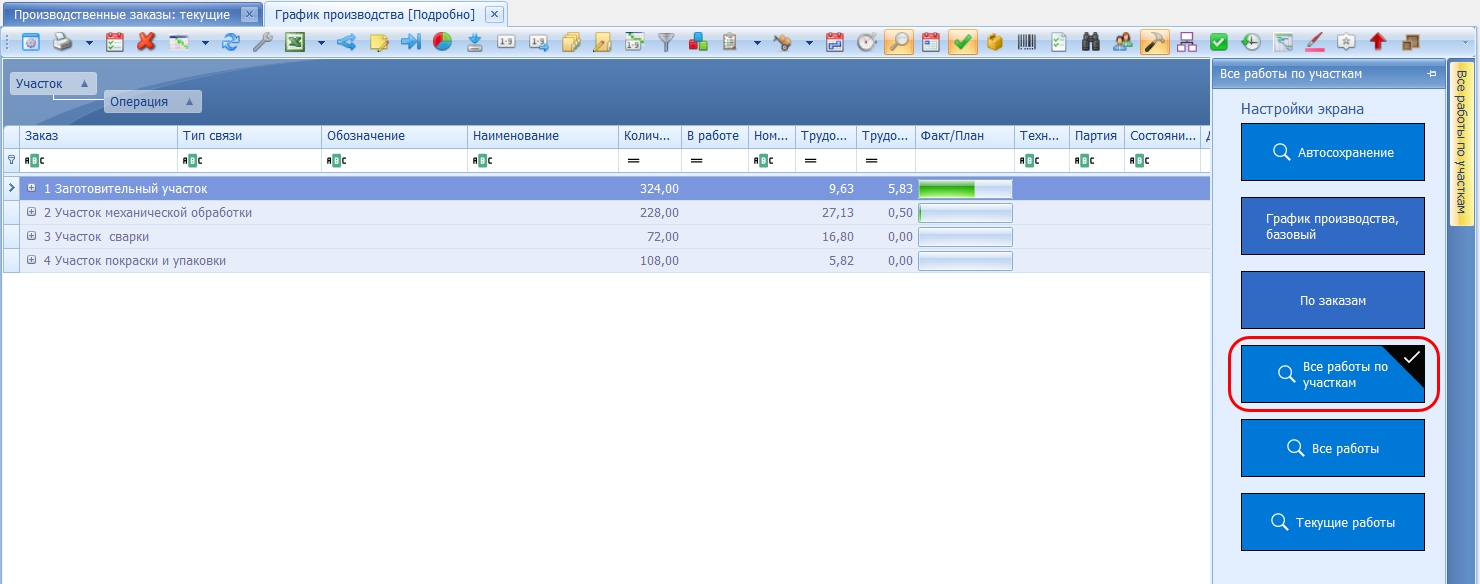Click the Наименование filter input field
1480x584 pixels.
[543, 160]
